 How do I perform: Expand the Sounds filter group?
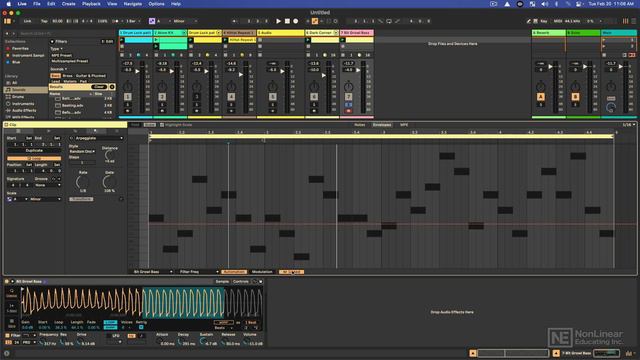point(59,69)
